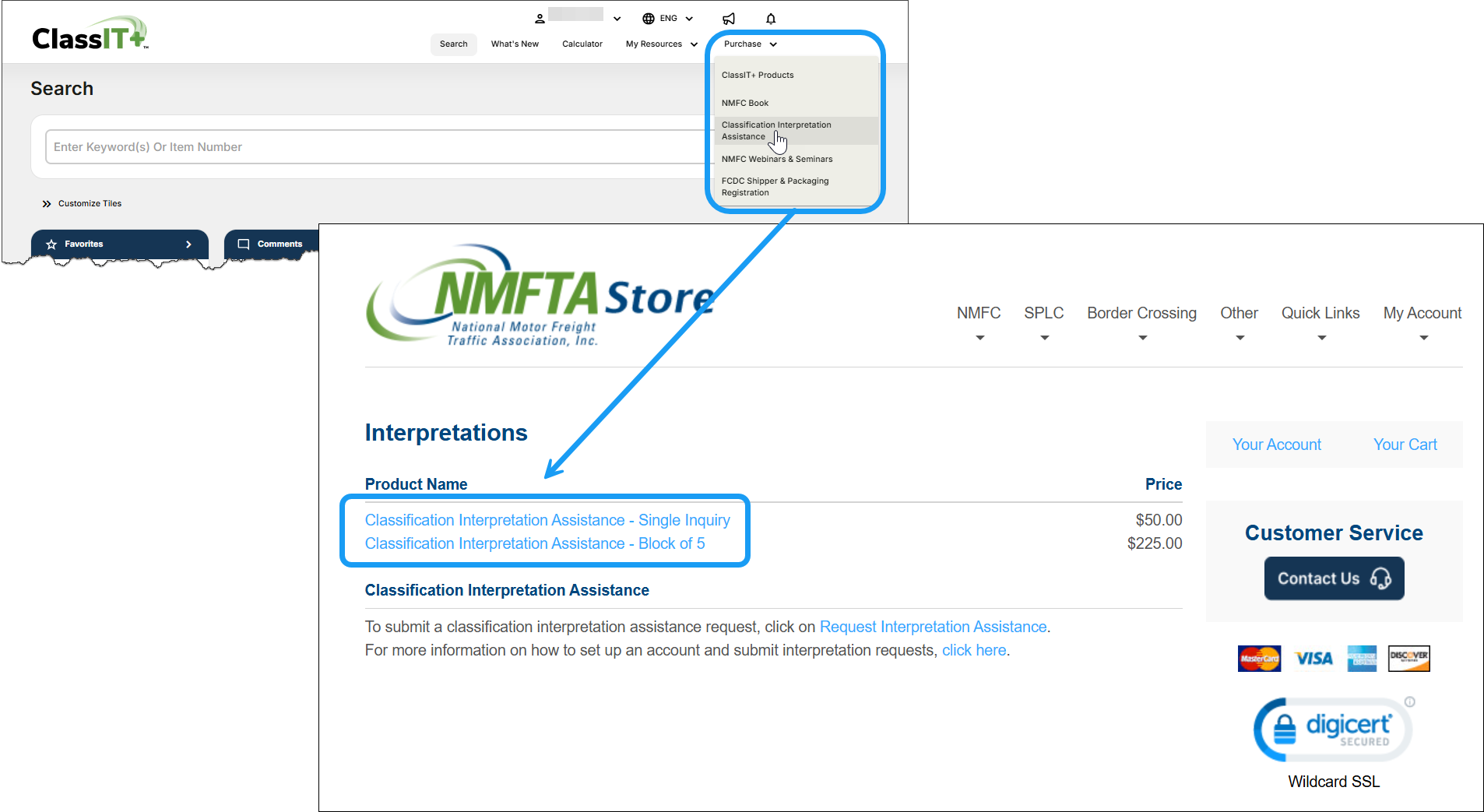Click the Visa payment card icon

(x=1313, y=658)
